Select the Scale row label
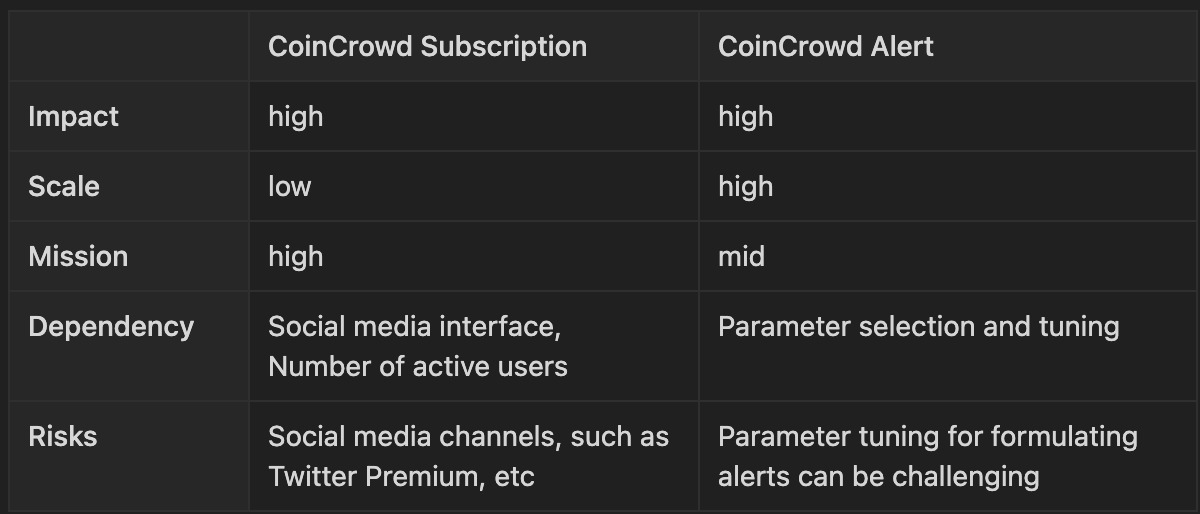 pos(64,187)
